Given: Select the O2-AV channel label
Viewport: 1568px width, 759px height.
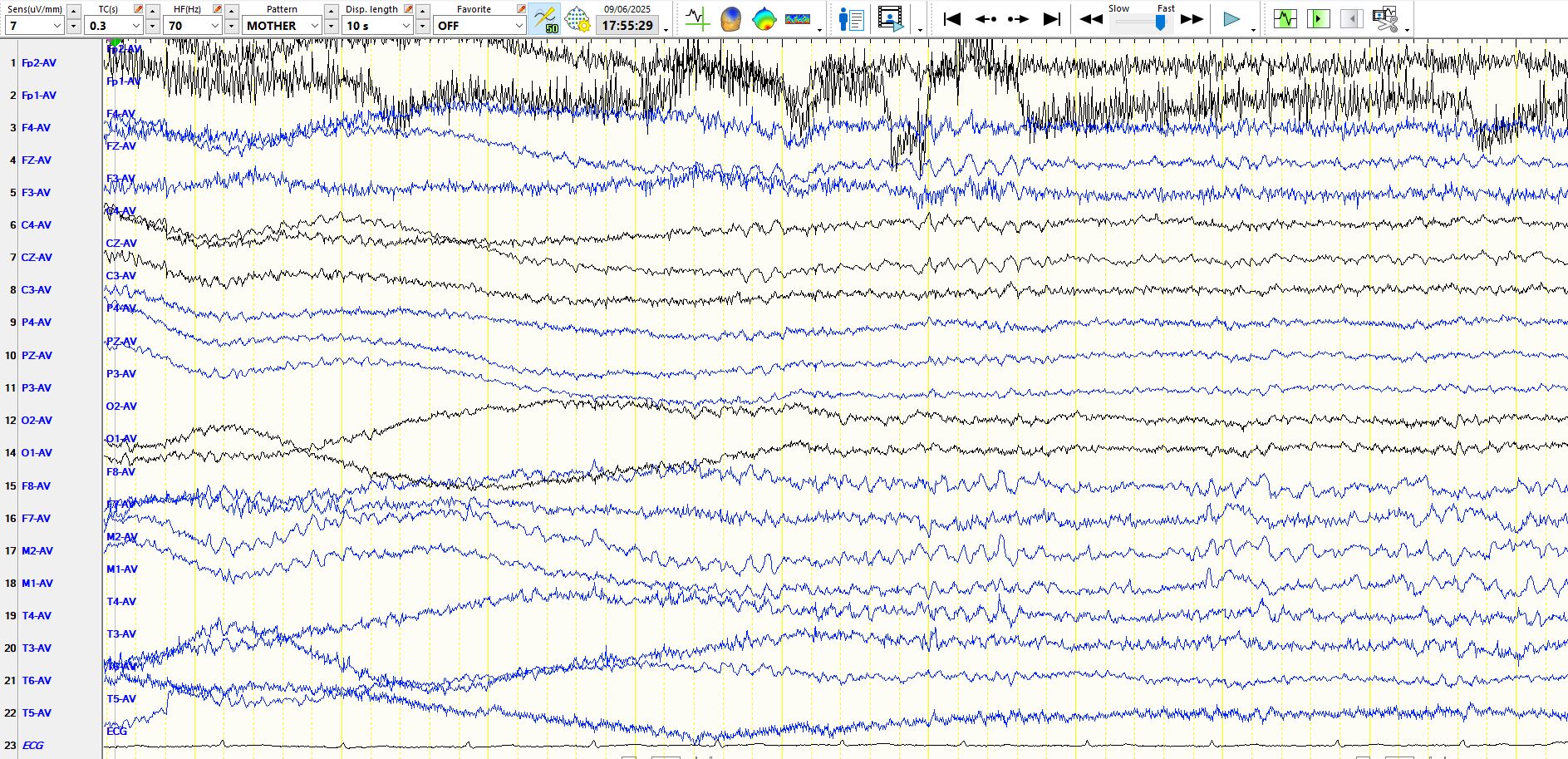Looking at the screenshot, I should [37, 421].
